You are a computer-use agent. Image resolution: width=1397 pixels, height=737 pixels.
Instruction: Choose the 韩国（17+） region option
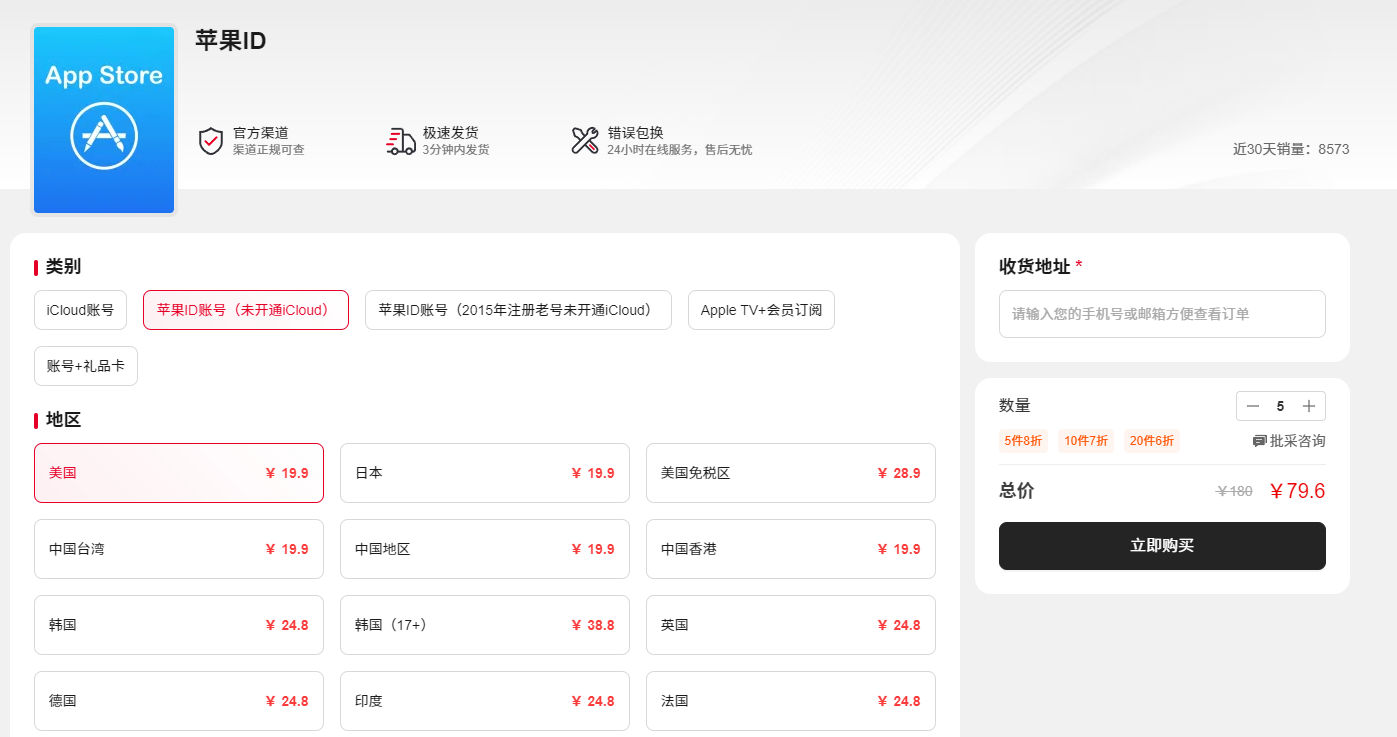coord(485,625)
